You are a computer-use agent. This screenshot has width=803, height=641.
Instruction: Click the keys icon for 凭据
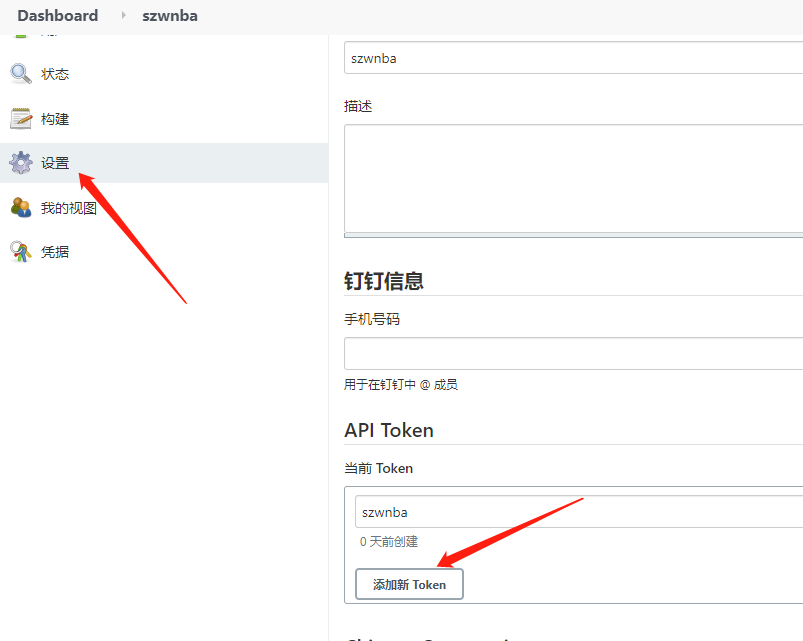(x=20, y=252)
